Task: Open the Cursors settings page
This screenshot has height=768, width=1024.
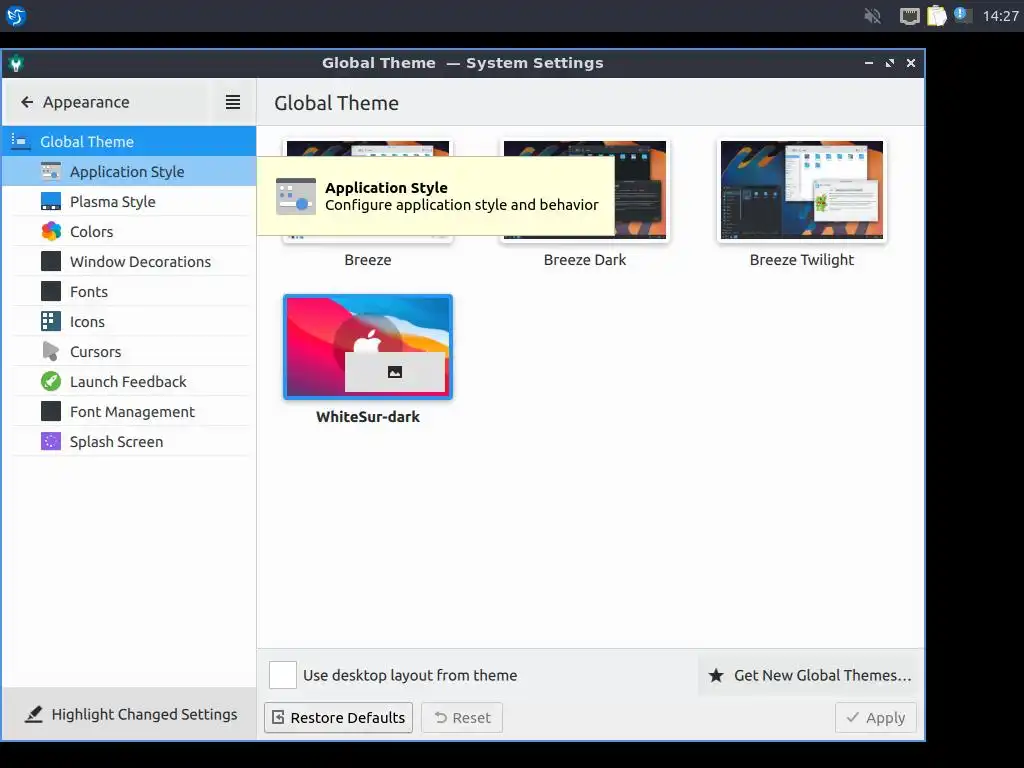Action: click(x=129, y=351)
